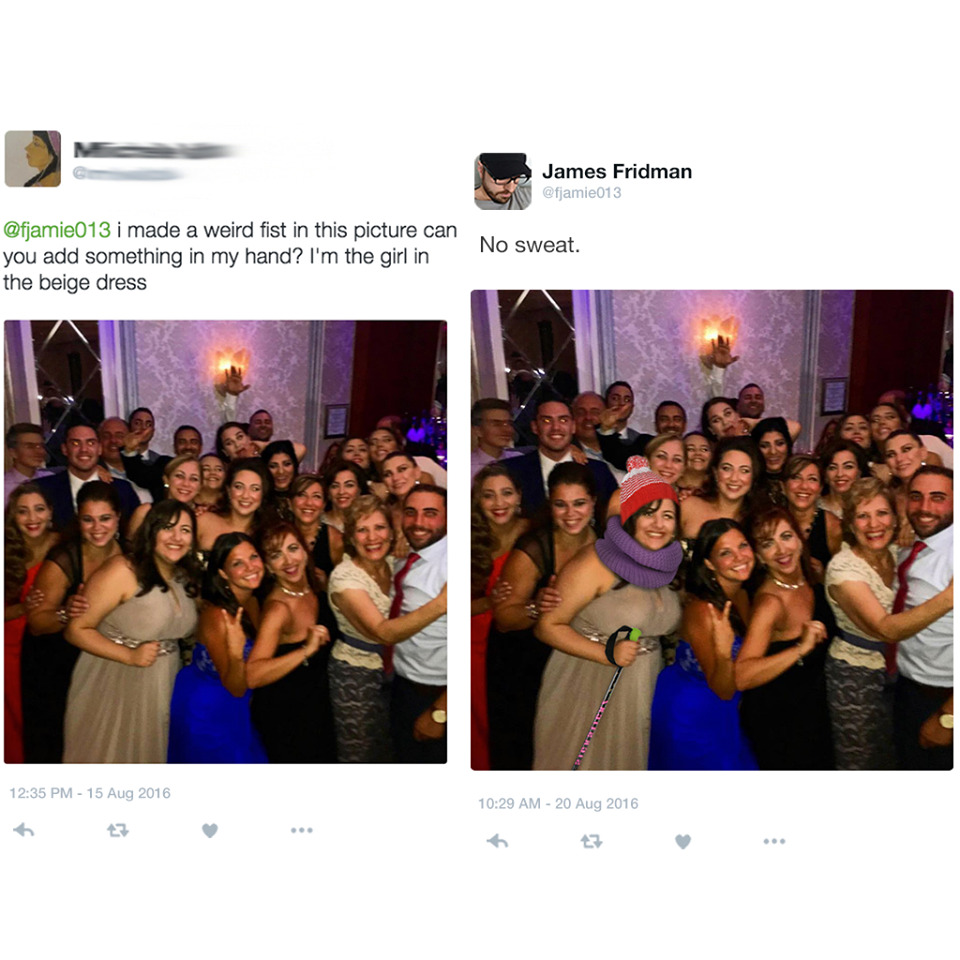Open the @fjamie013 handle under James Fridman
Screen dimensions: 960x960
[582, 193]
